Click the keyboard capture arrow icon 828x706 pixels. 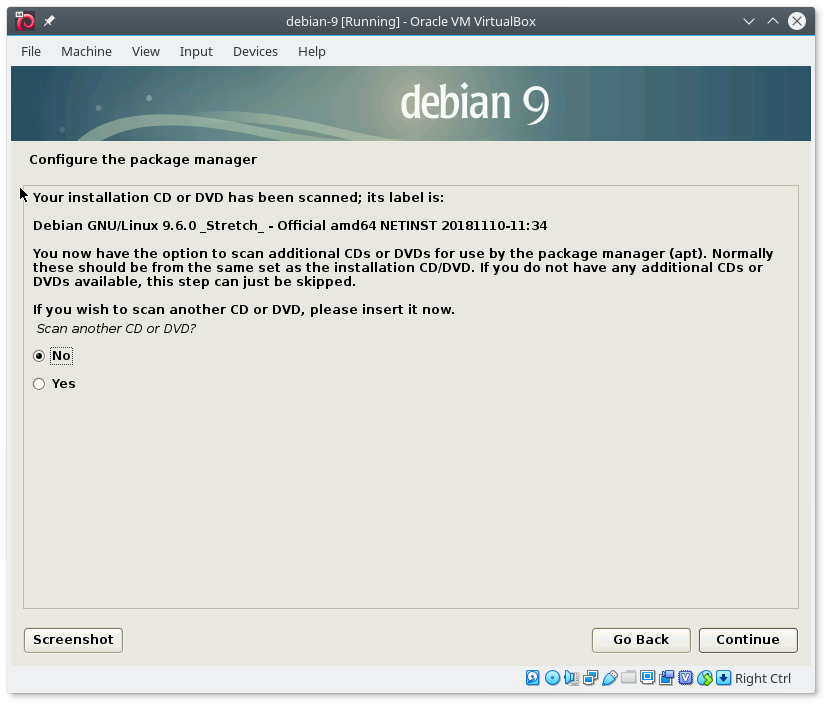724,678
